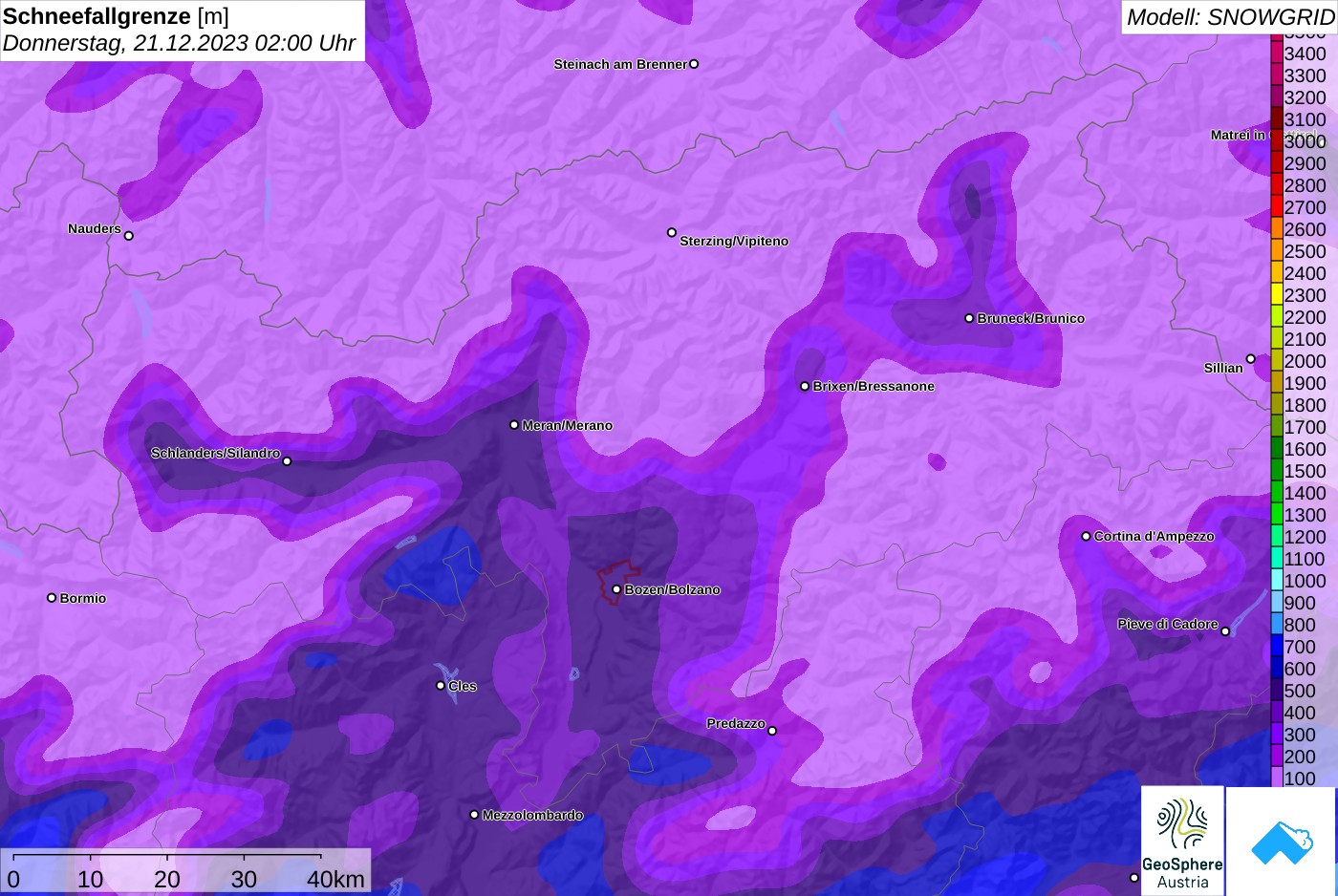
Task: Click the Brixen/Bressanone marker dot
Action: 805,386
